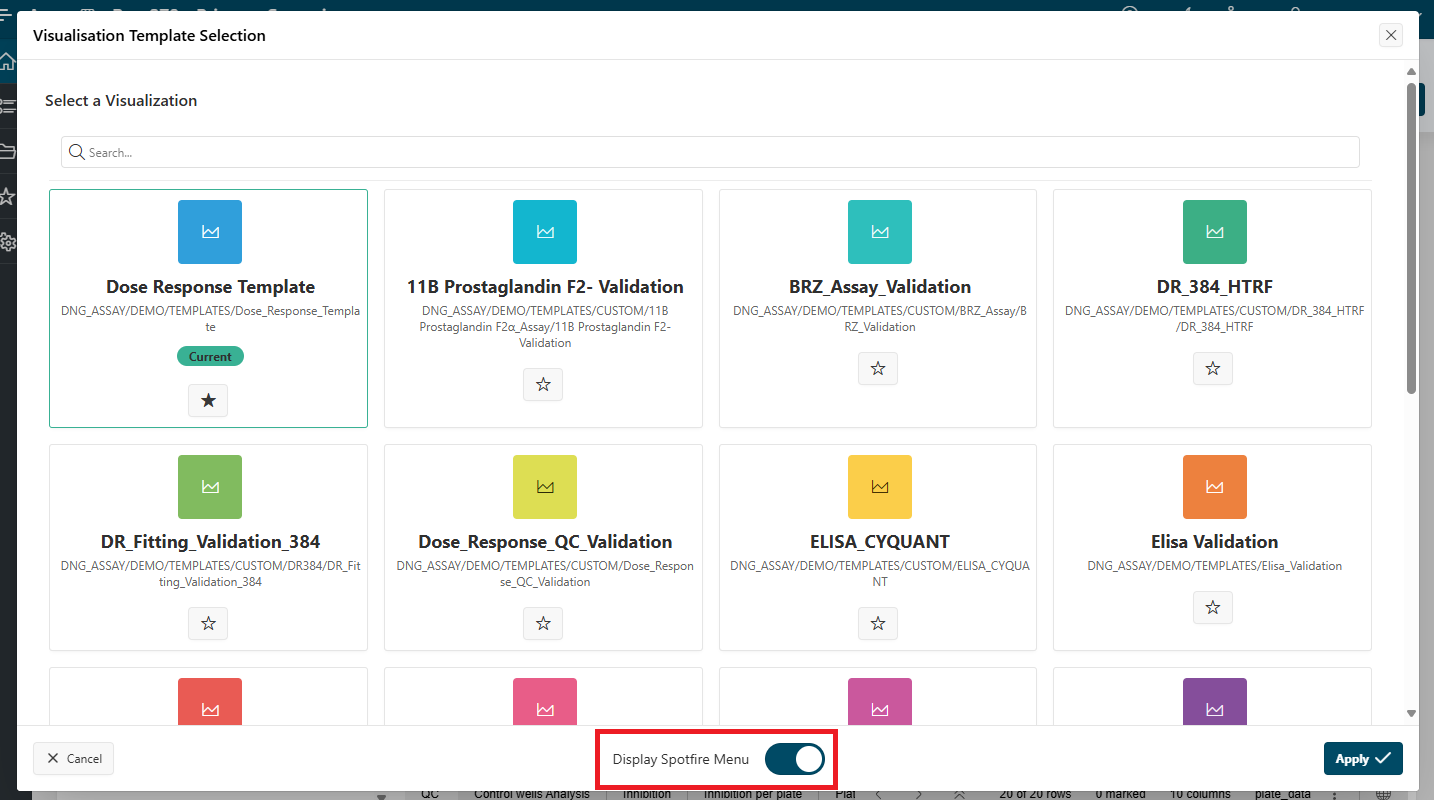Favorite the ELISA_CYQUANT template
The height and width of the screenshot is (800, 1434).
click(x=878, y=623)
